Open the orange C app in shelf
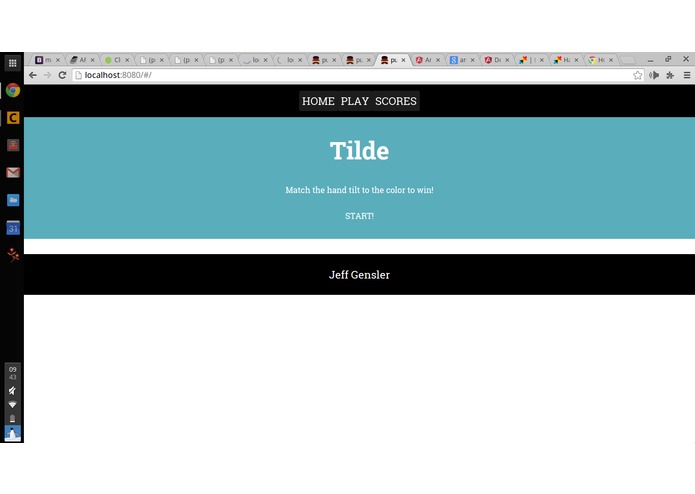The height and width of the screenshot is (494, 695). pos(13,118)
